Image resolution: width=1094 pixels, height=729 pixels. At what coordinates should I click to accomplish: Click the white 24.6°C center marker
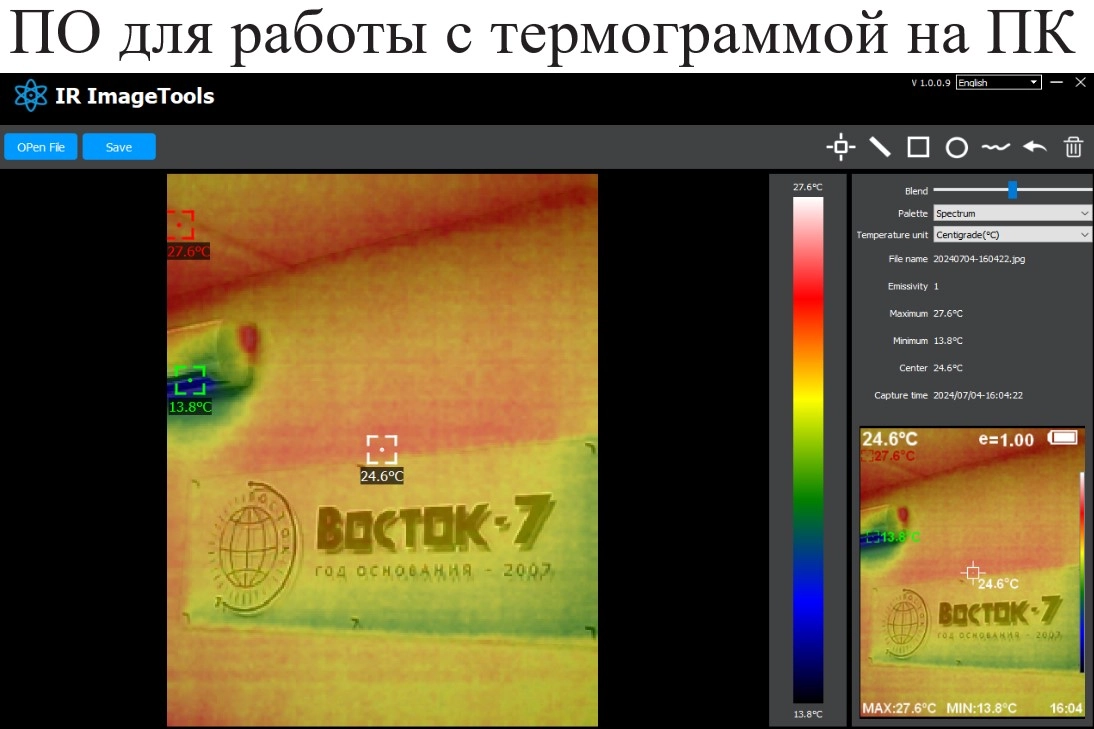tap(382, 450)
